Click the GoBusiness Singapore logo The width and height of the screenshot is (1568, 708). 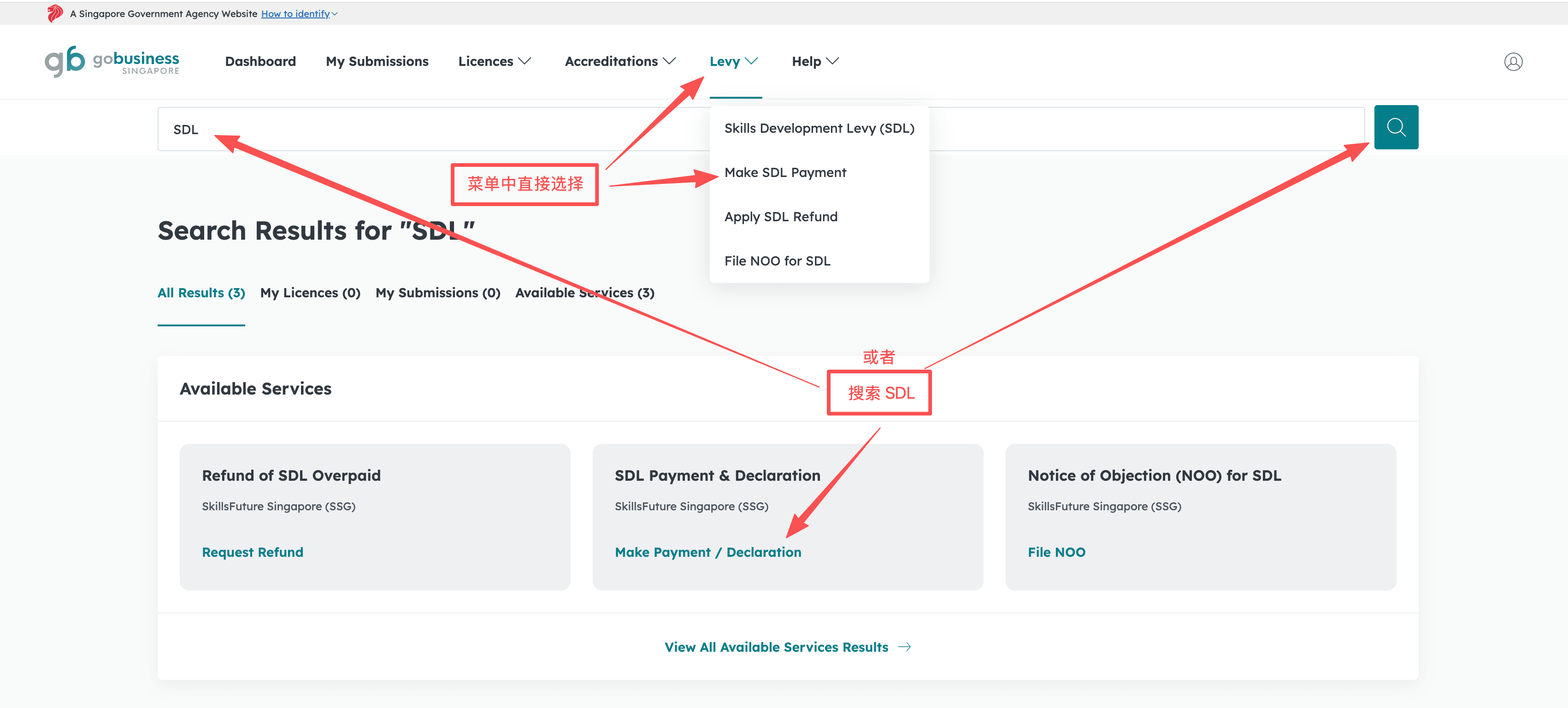[x=112, y=61]
